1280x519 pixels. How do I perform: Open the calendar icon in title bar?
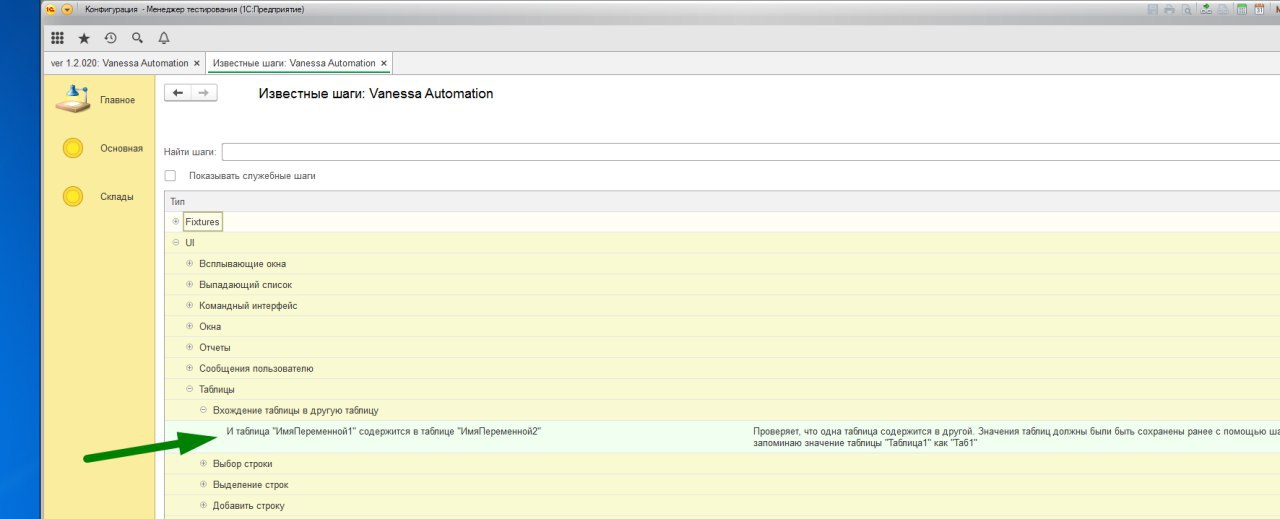pyautogui.click(x=1258, y=9)
